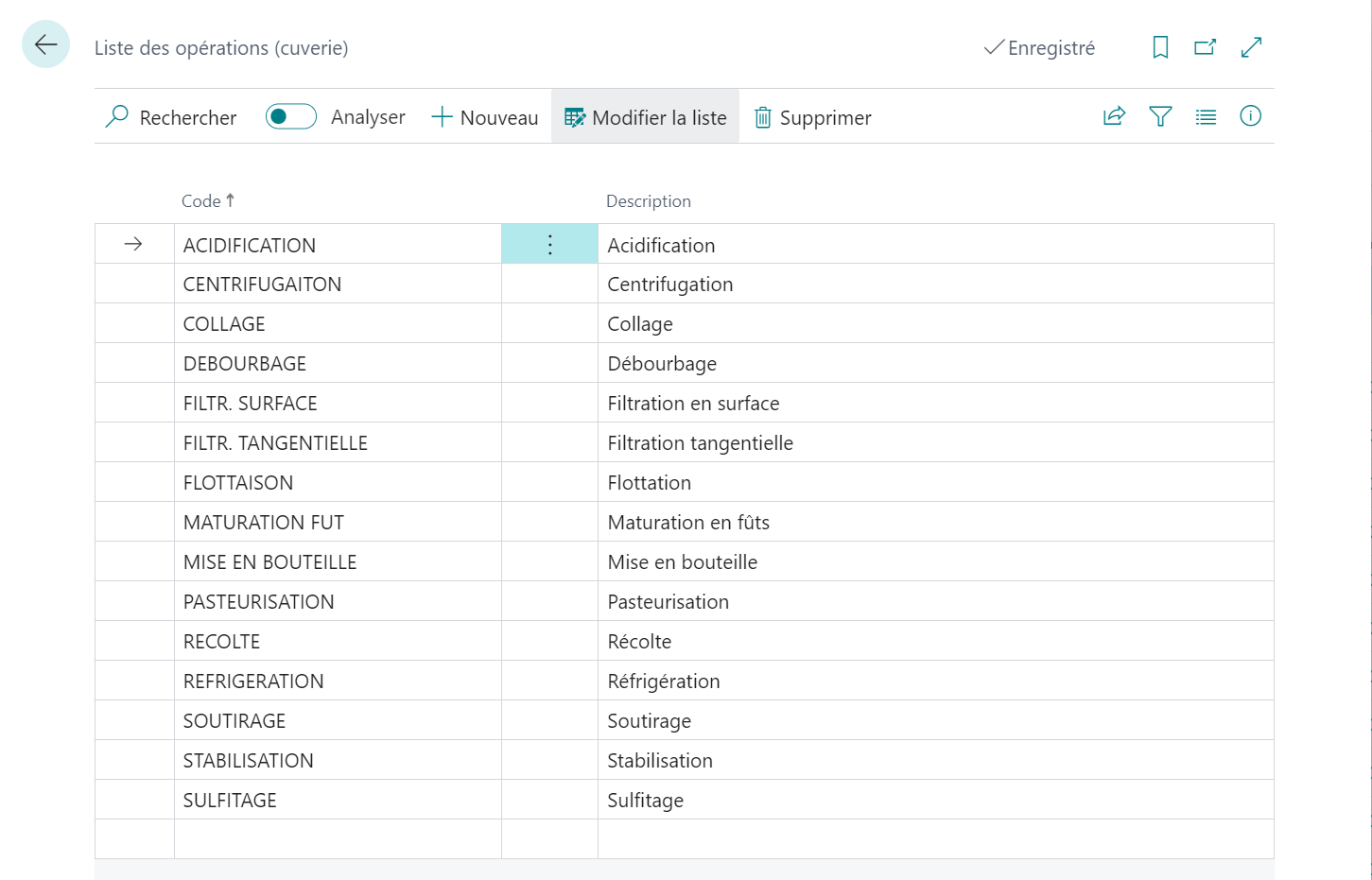Open the filter pane icon
Screen dimensions: 1372x880
point(1160,116)
